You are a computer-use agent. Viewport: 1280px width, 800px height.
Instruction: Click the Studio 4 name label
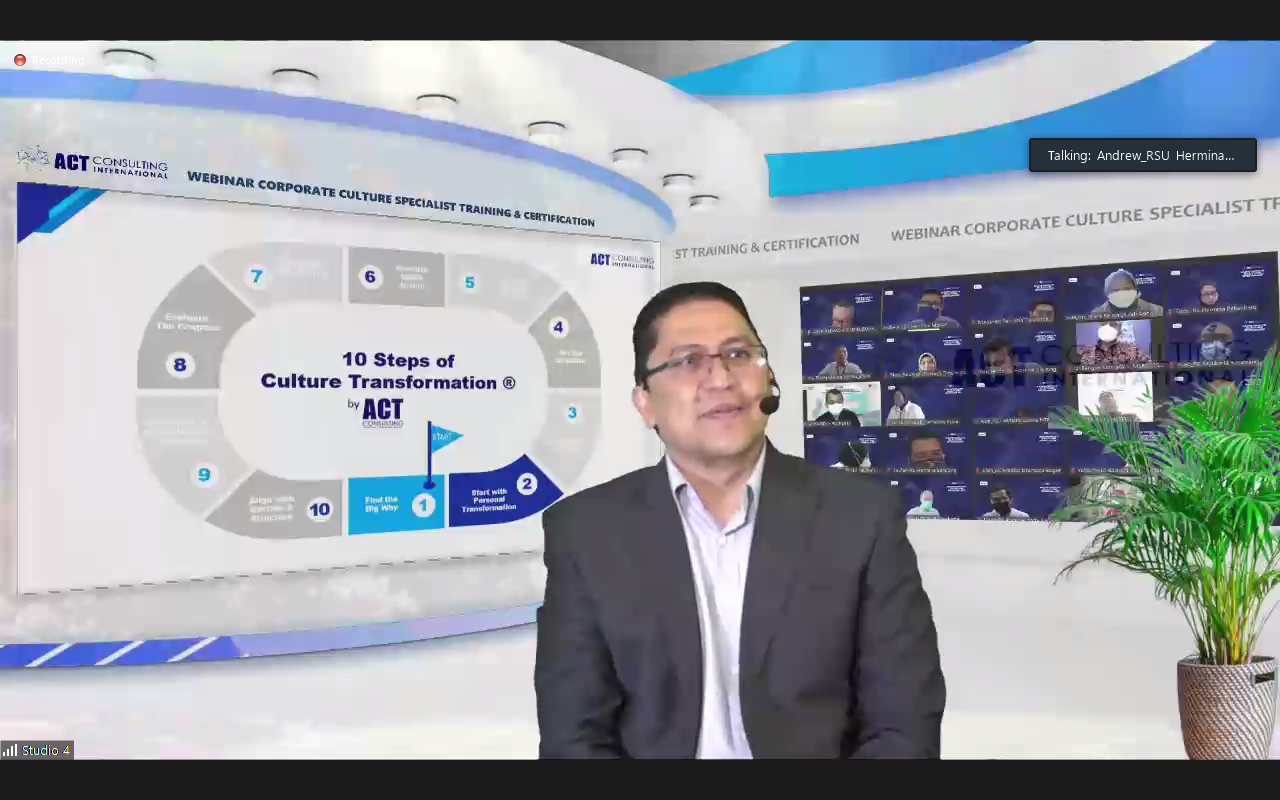point(46,750)
